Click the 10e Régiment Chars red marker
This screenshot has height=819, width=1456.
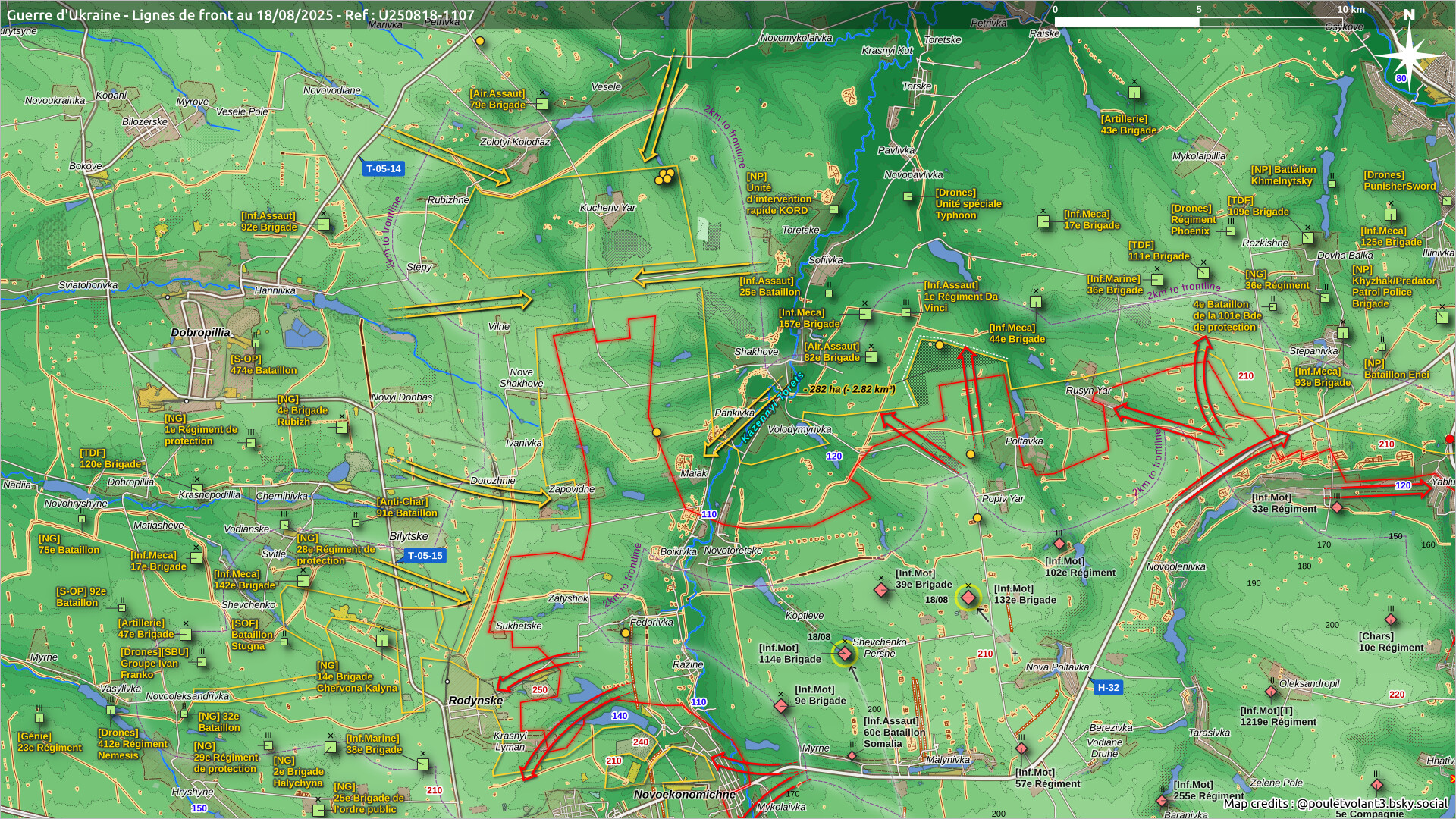[x=1391, y=620]
